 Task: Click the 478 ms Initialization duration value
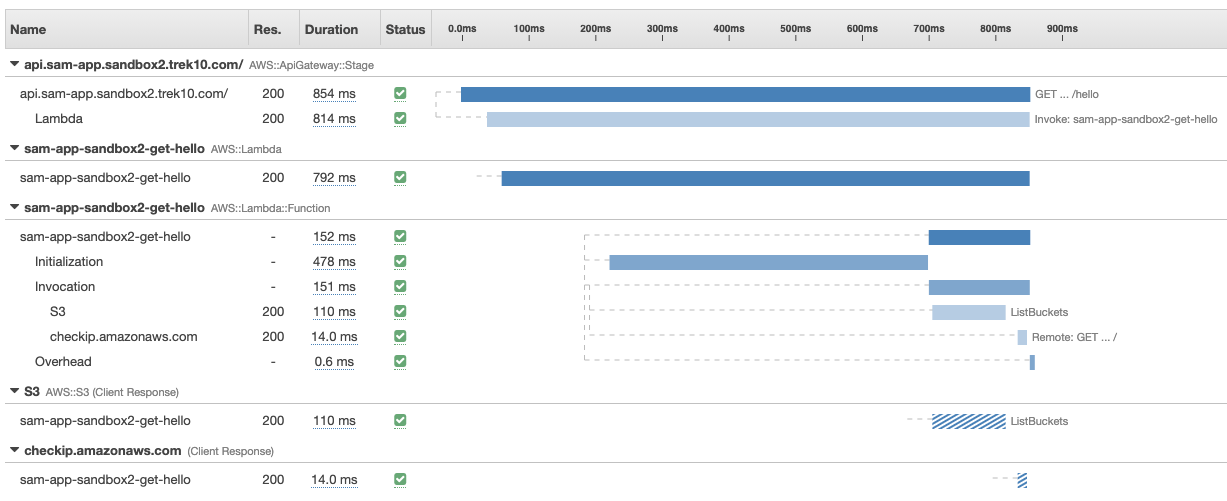[x=334, y=262]
